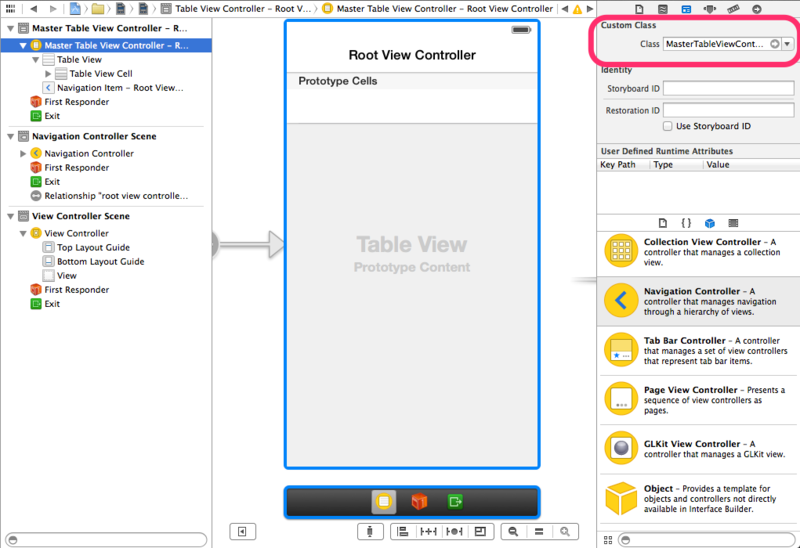Viewport: 800px width, 548px height.
Task: Select Page View Controller library item
Action: pos(698,400)
